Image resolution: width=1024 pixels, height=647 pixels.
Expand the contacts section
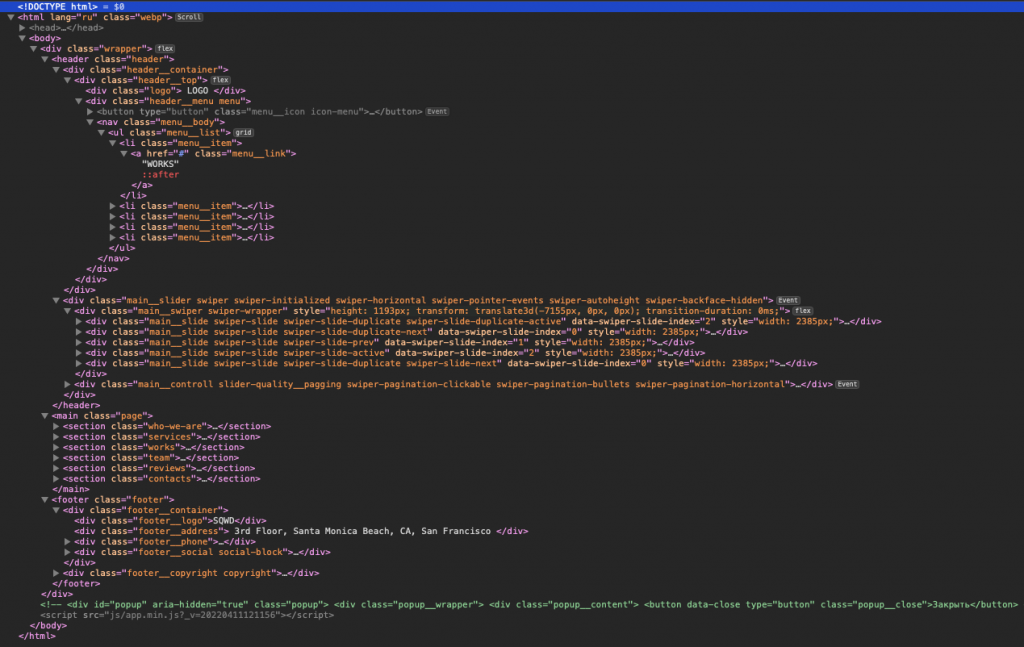[x=56, y=479]
